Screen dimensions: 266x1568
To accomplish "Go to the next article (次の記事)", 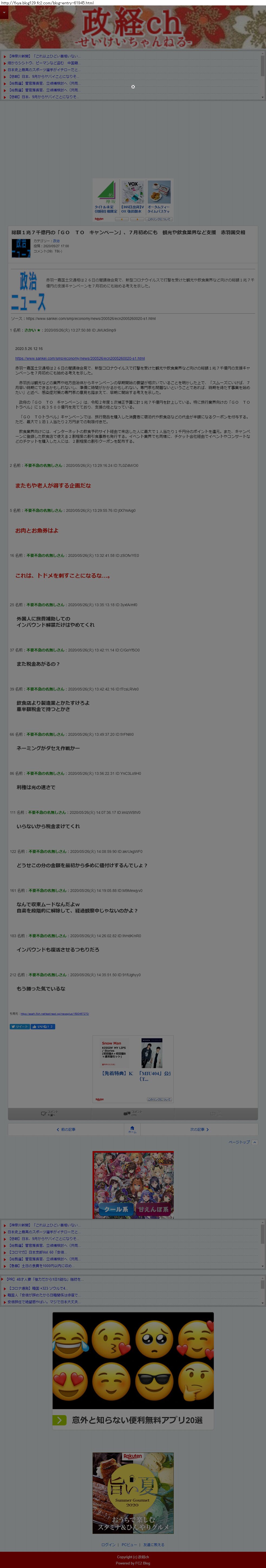I will click(199, 1129).
